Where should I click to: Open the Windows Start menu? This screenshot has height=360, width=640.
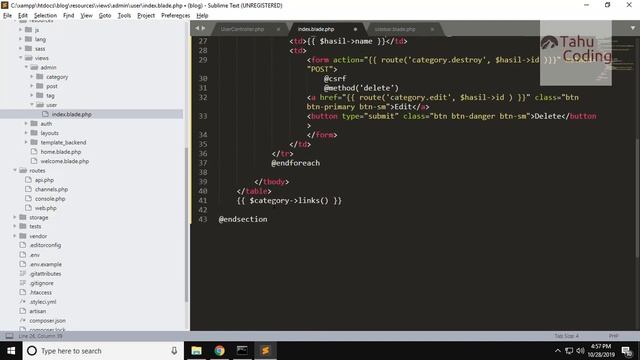11,351
